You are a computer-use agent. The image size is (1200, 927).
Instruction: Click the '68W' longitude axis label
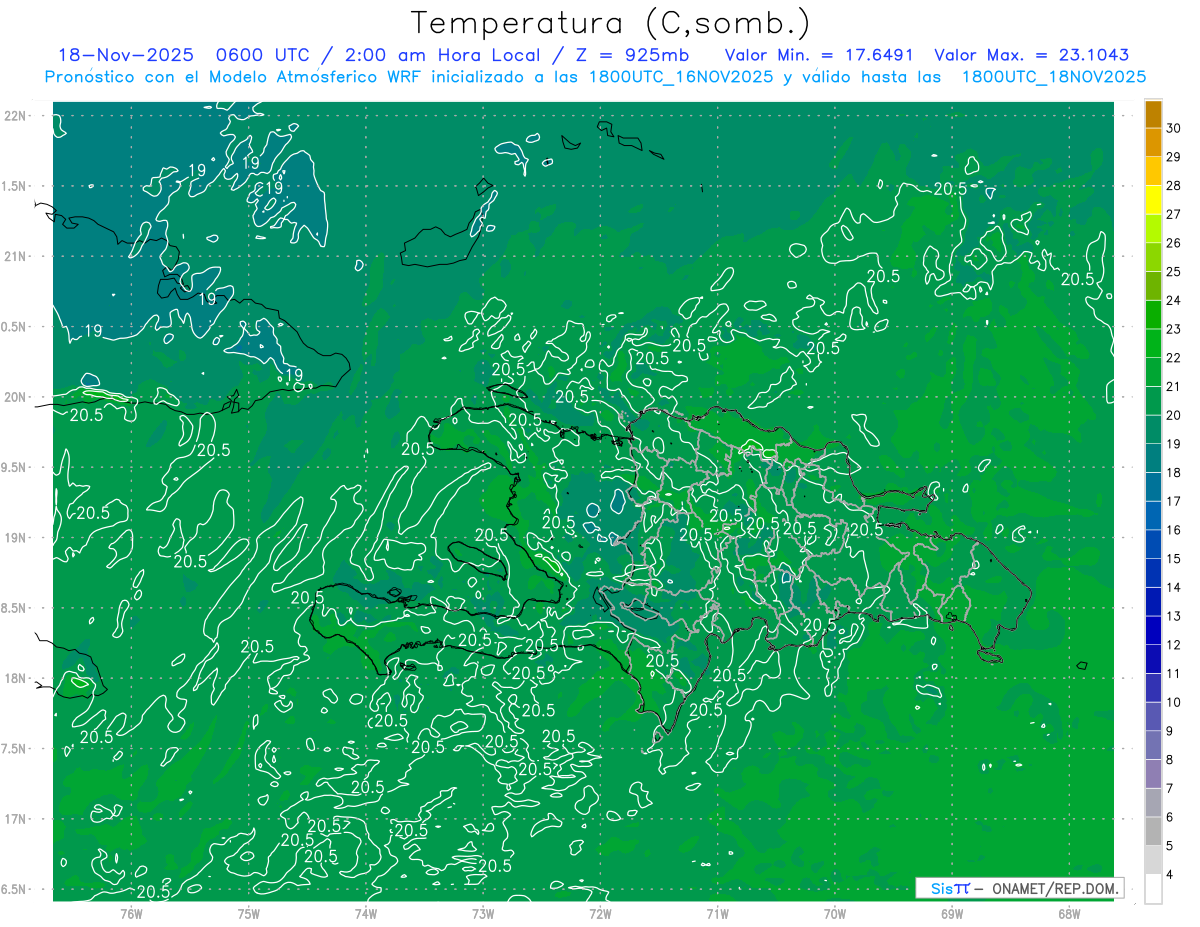pos(1068,913)
